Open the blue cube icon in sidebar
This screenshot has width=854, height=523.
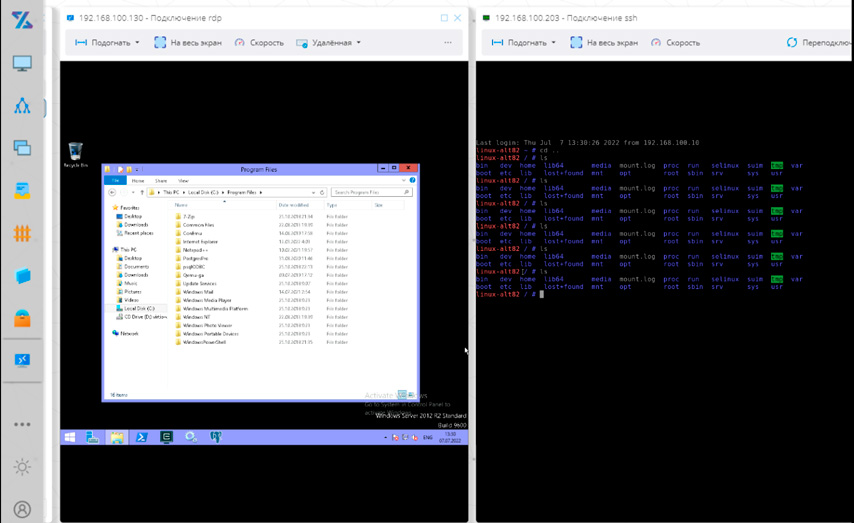22,276
